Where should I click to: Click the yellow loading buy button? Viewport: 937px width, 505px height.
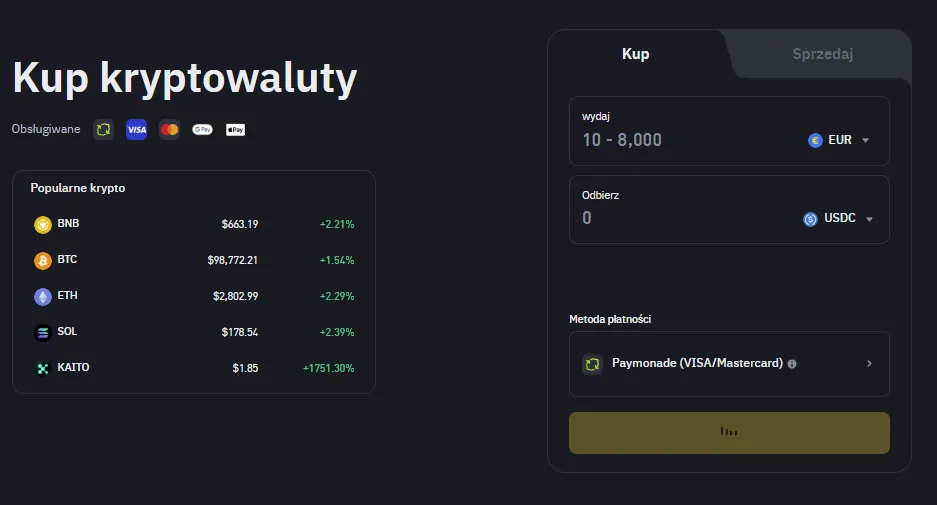coord(729,432)
